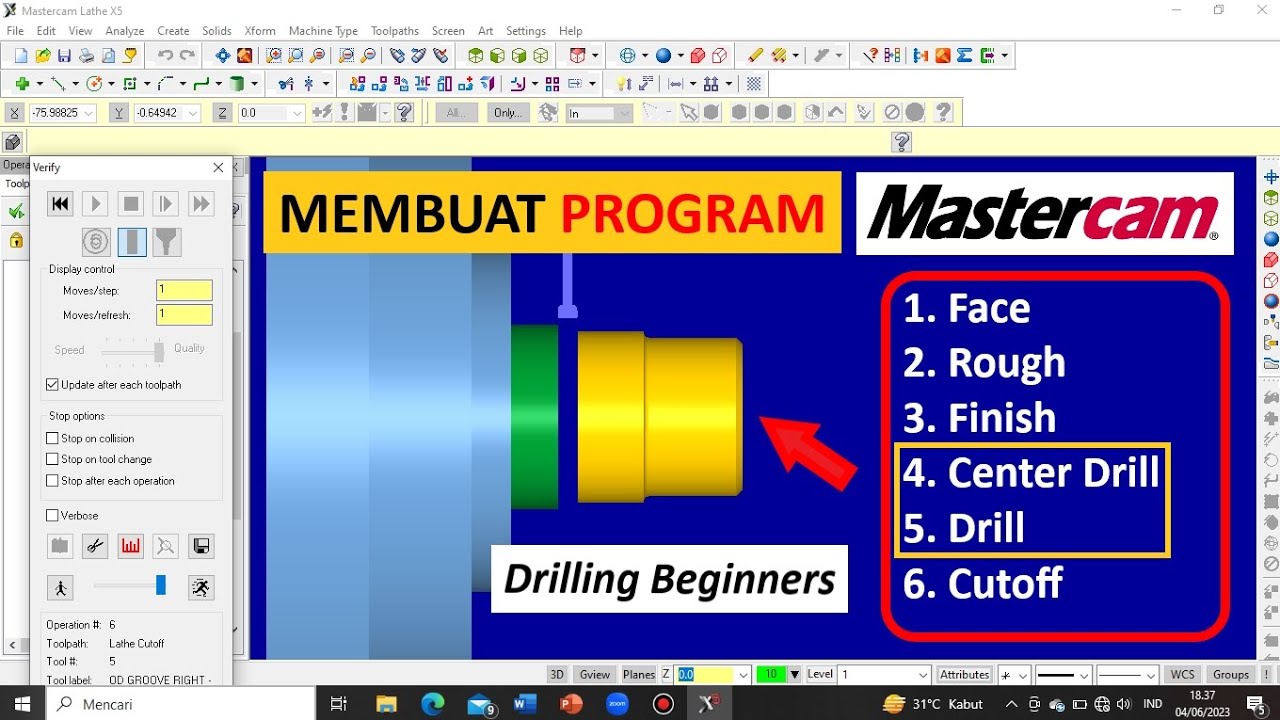Enable Stop after each operation
This screenshot has width=1280, height=720.
point(52,480)
